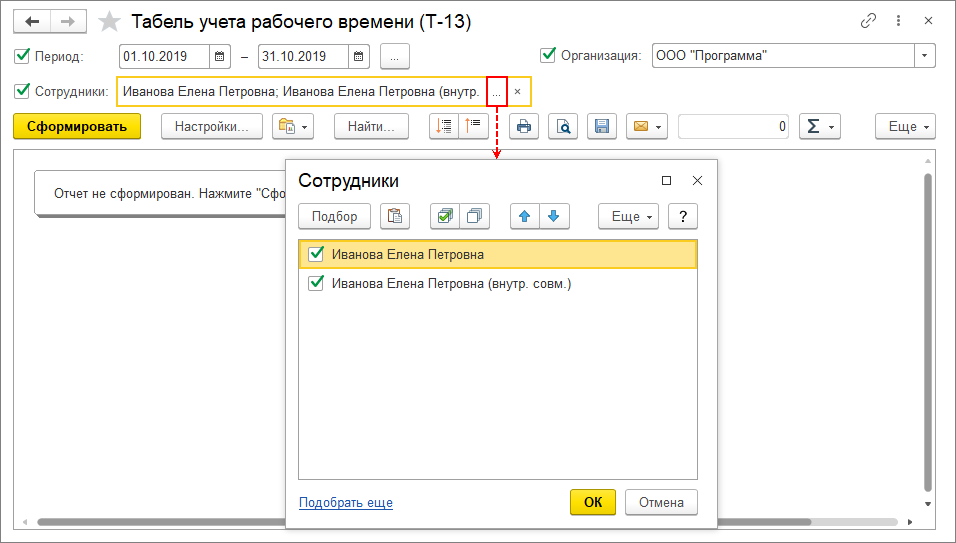Uncheck Иванова Елена Петровна (внутр. совм.)

tap(316, 283)
